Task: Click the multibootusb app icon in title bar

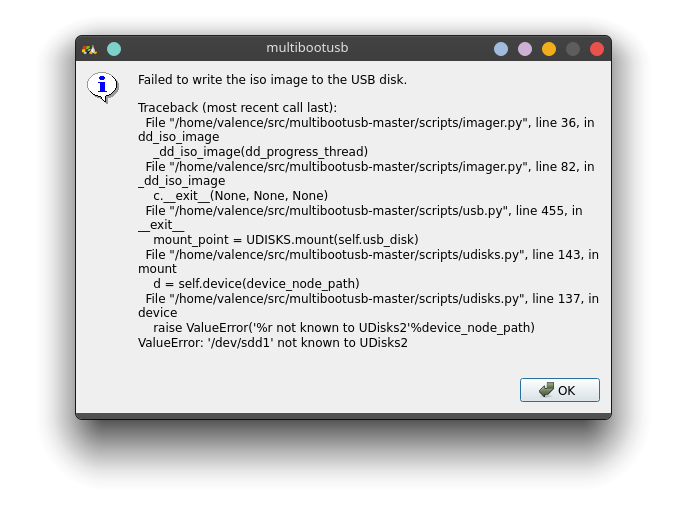Action: click(x=89, y=49)
